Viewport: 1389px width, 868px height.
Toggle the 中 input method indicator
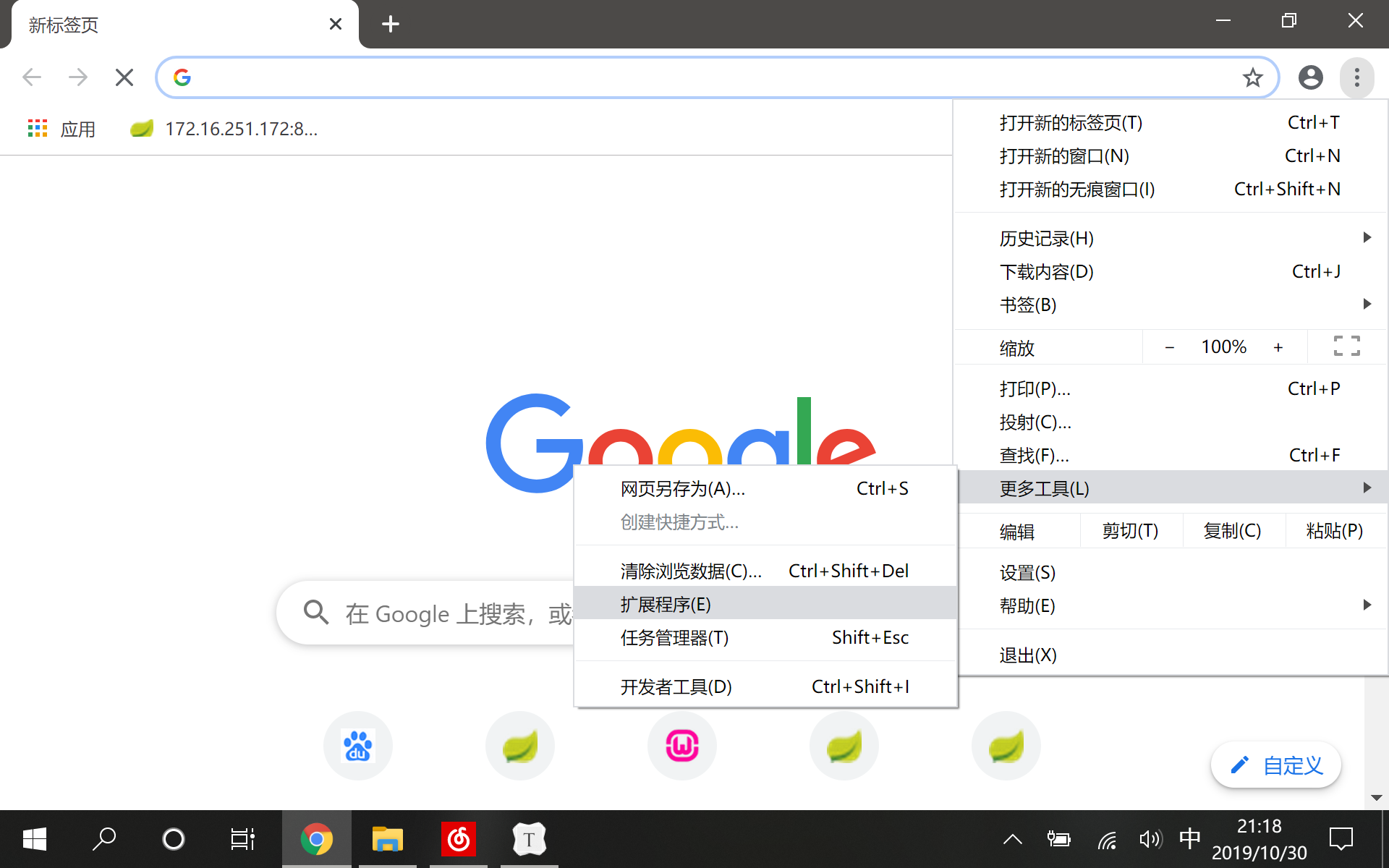[1190, 839]
